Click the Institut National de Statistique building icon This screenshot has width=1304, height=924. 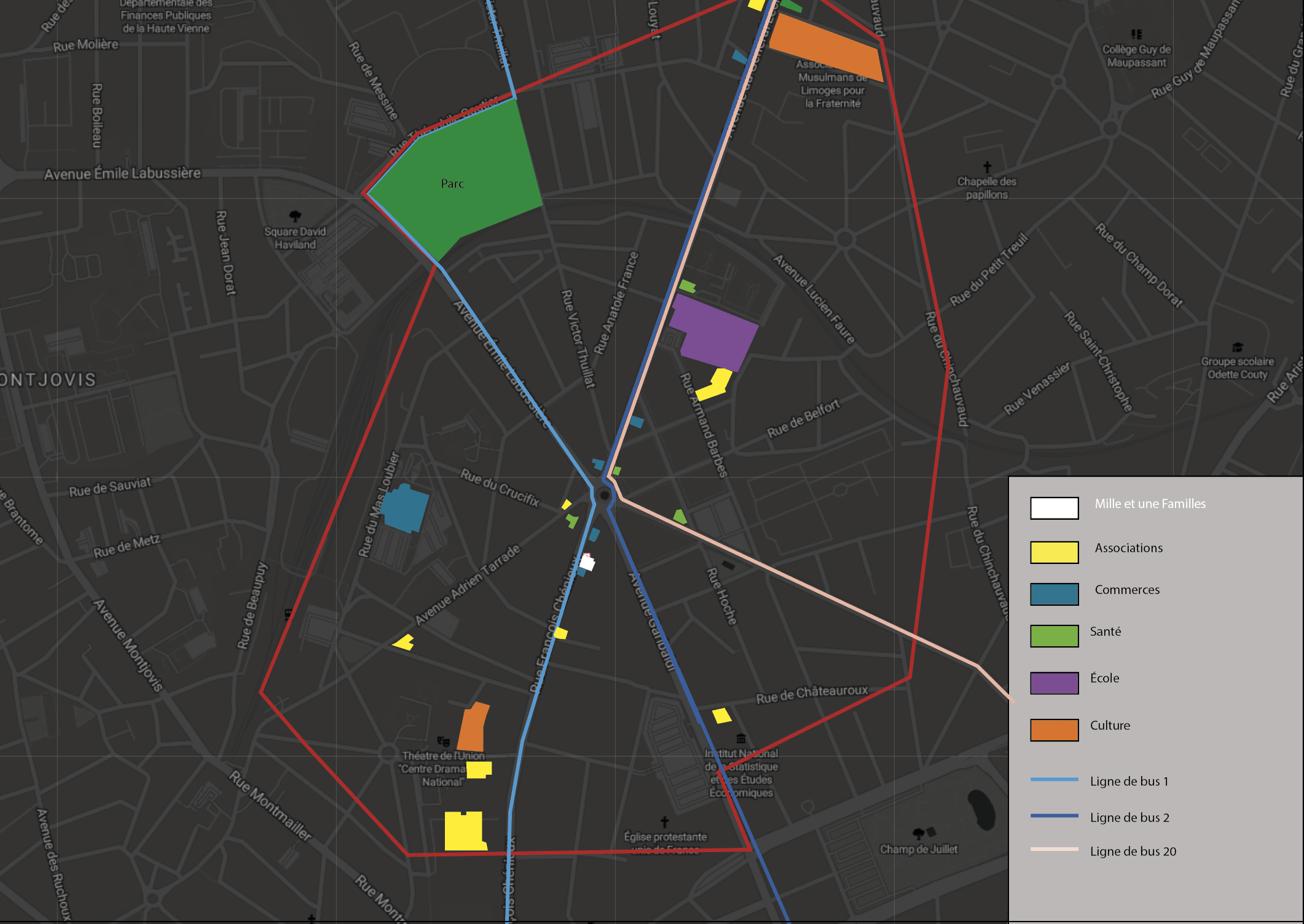point(741,738)
